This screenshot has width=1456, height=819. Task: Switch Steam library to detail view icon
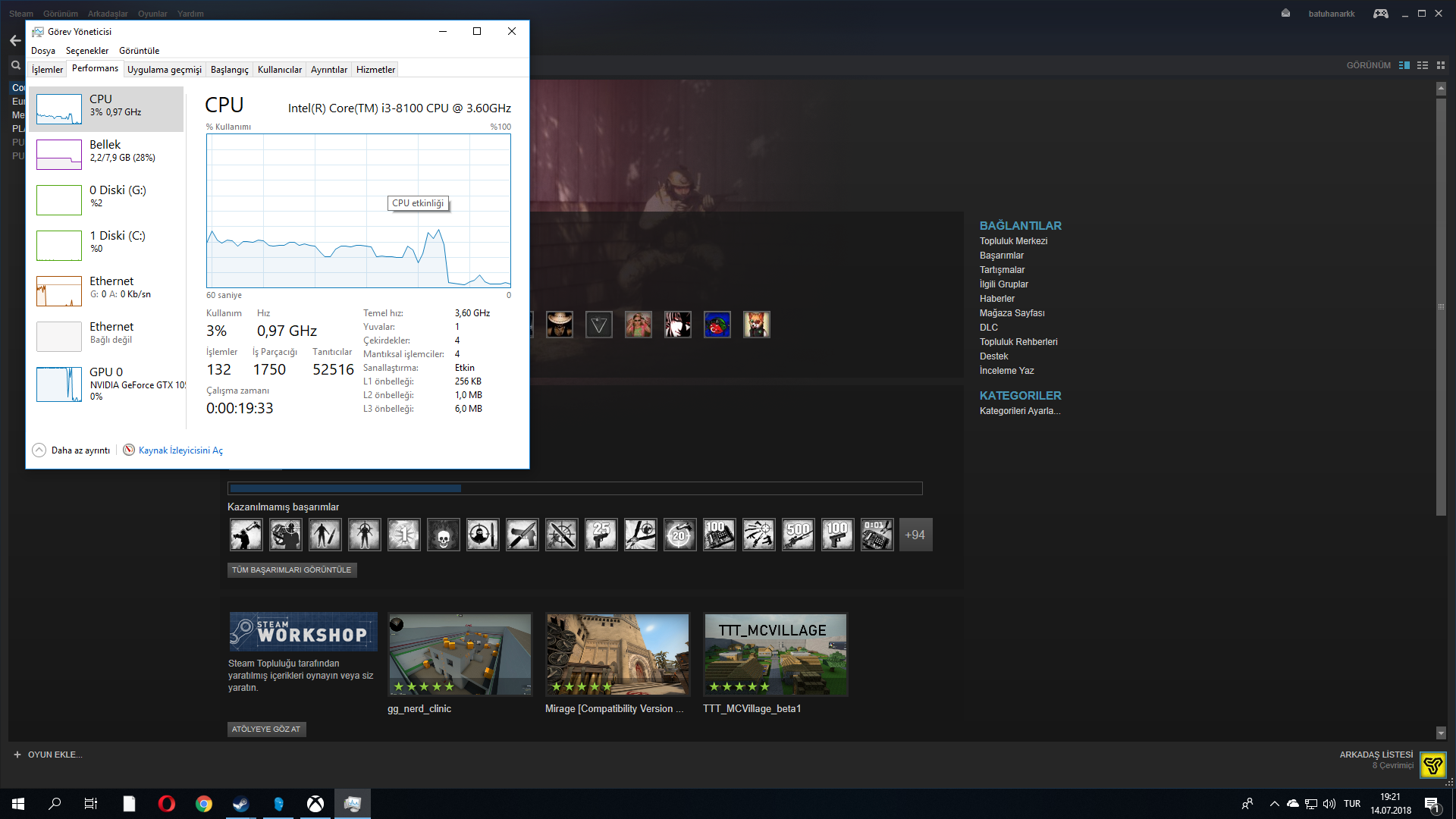click(1404, 65)
